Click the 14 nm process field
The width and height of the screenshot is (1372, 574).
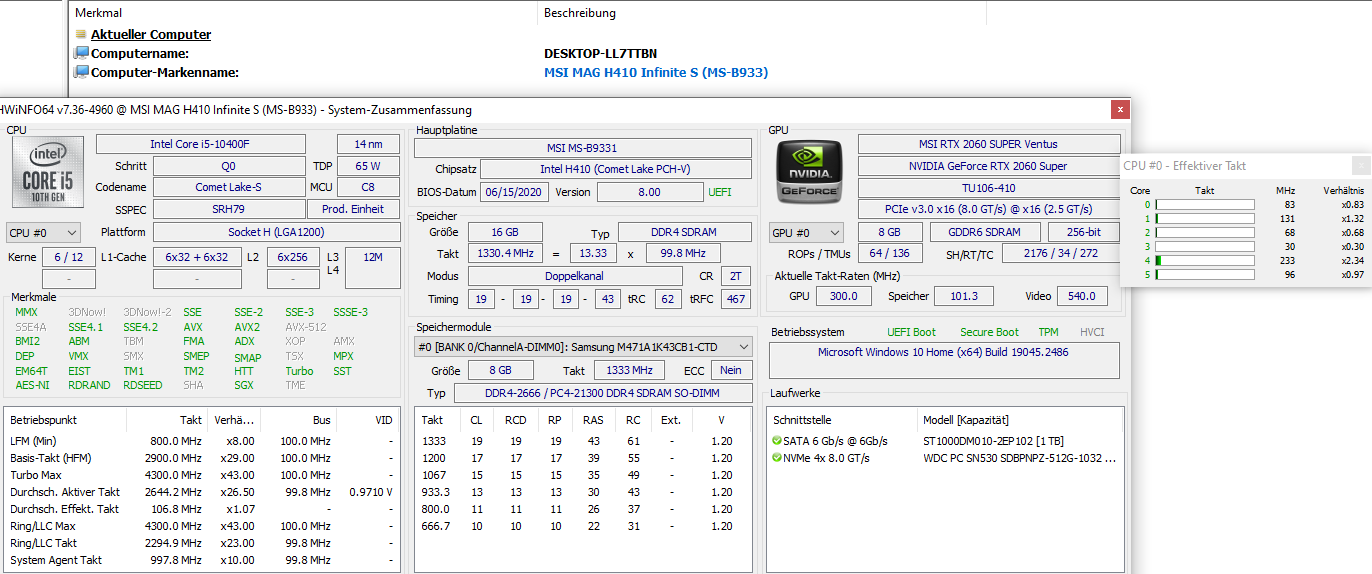click(368, 144)
